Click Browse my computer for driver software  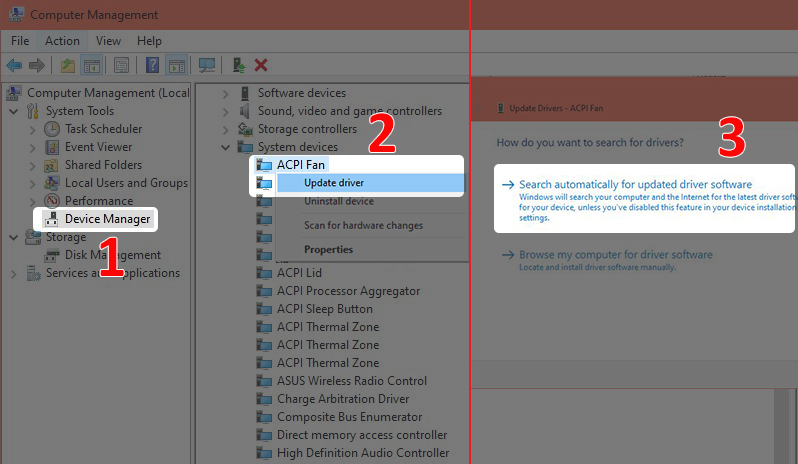pyautogui.click(x=615, y=255)
